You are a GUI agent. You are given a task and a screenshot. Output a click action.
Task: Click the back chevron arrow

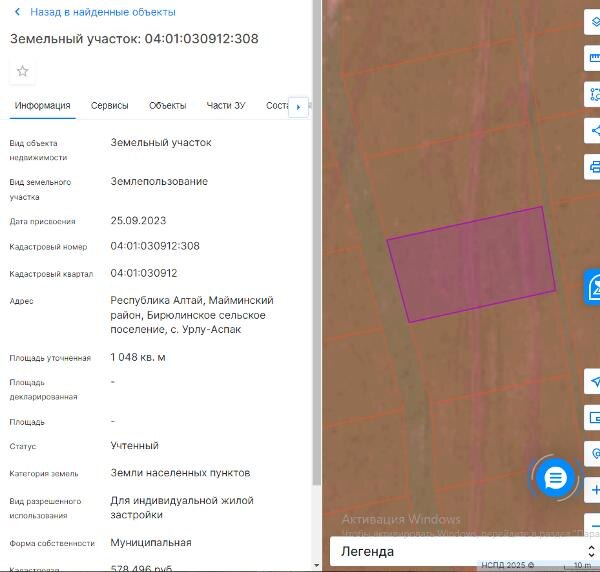[17, 12]
